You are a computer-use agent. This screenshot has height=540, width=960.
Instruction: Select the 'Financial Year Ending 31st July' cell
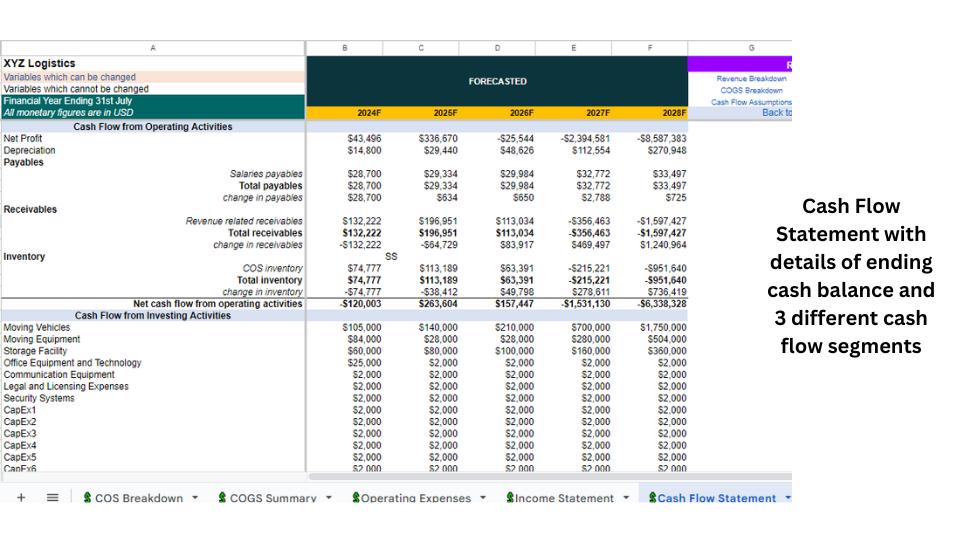coord(153,100)
